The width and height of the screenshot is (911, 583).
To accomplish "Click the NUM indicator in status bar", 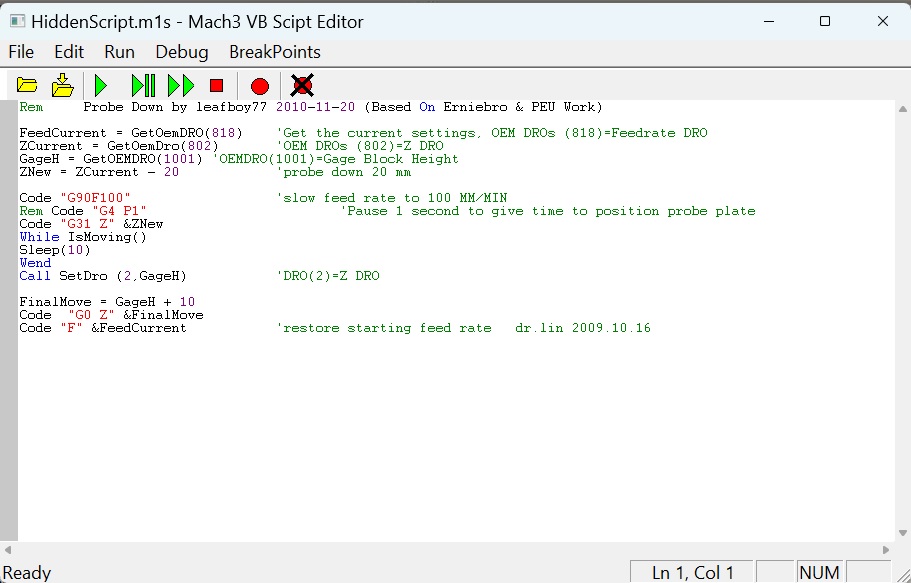I will coord(819,573).
